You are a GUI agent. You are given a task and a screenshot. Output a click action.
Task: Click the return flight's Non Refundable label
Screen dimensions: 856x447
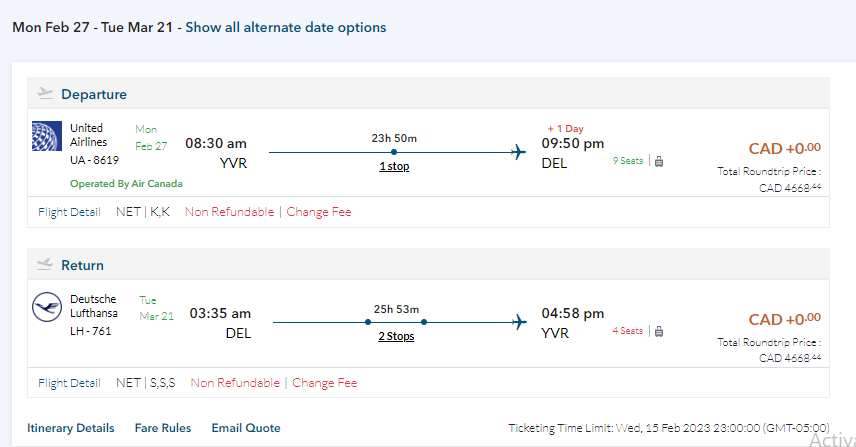coord(235,382)
